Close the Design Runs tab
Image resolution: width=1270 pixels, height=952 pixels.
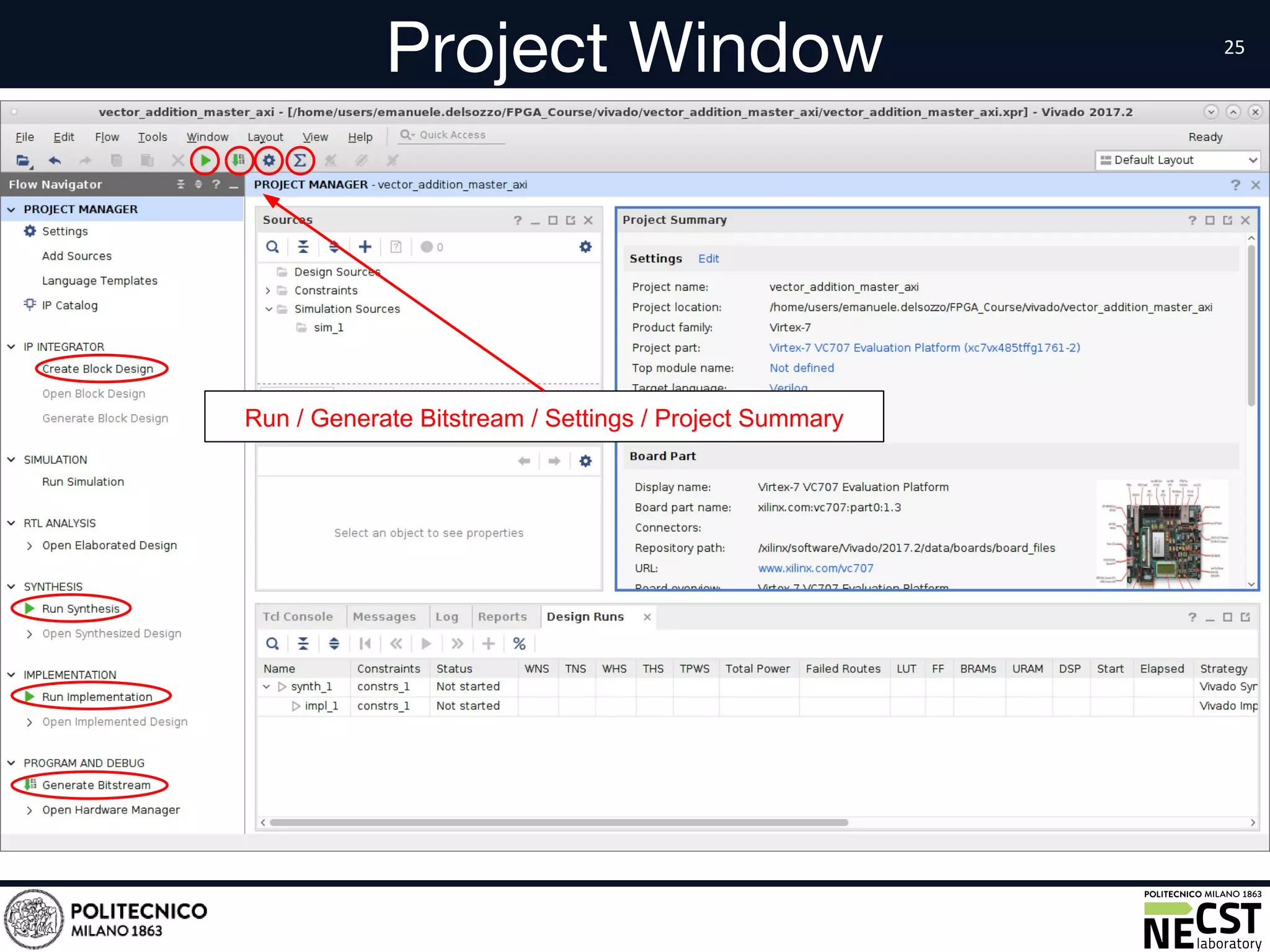pyautogui.click(x=647, y=617)
